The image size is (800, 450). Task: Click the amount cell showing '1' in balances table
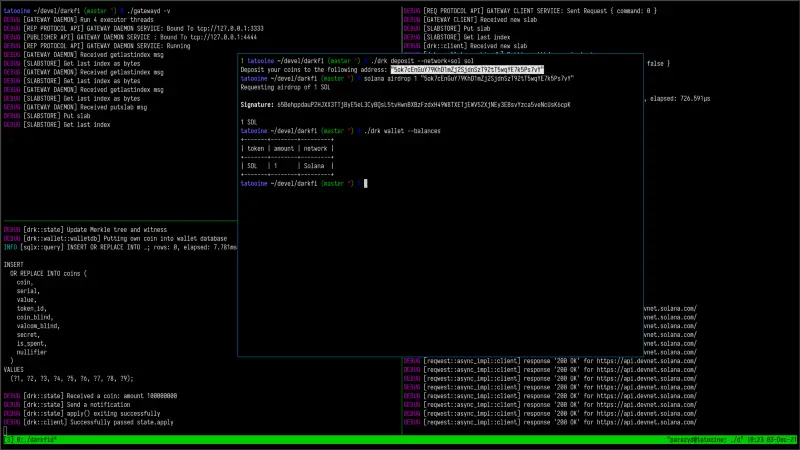click(x=276, y=166)
